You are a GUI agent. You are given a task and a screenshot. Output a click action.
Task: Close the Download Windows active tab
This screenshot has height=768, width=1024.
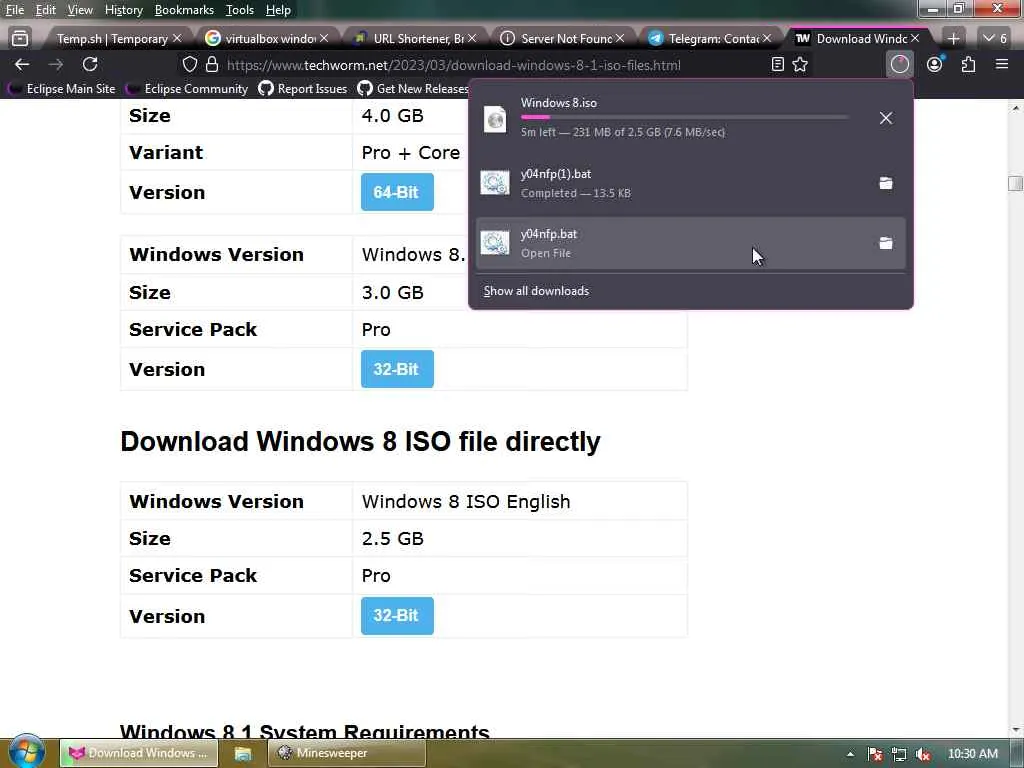coord(915,39)
